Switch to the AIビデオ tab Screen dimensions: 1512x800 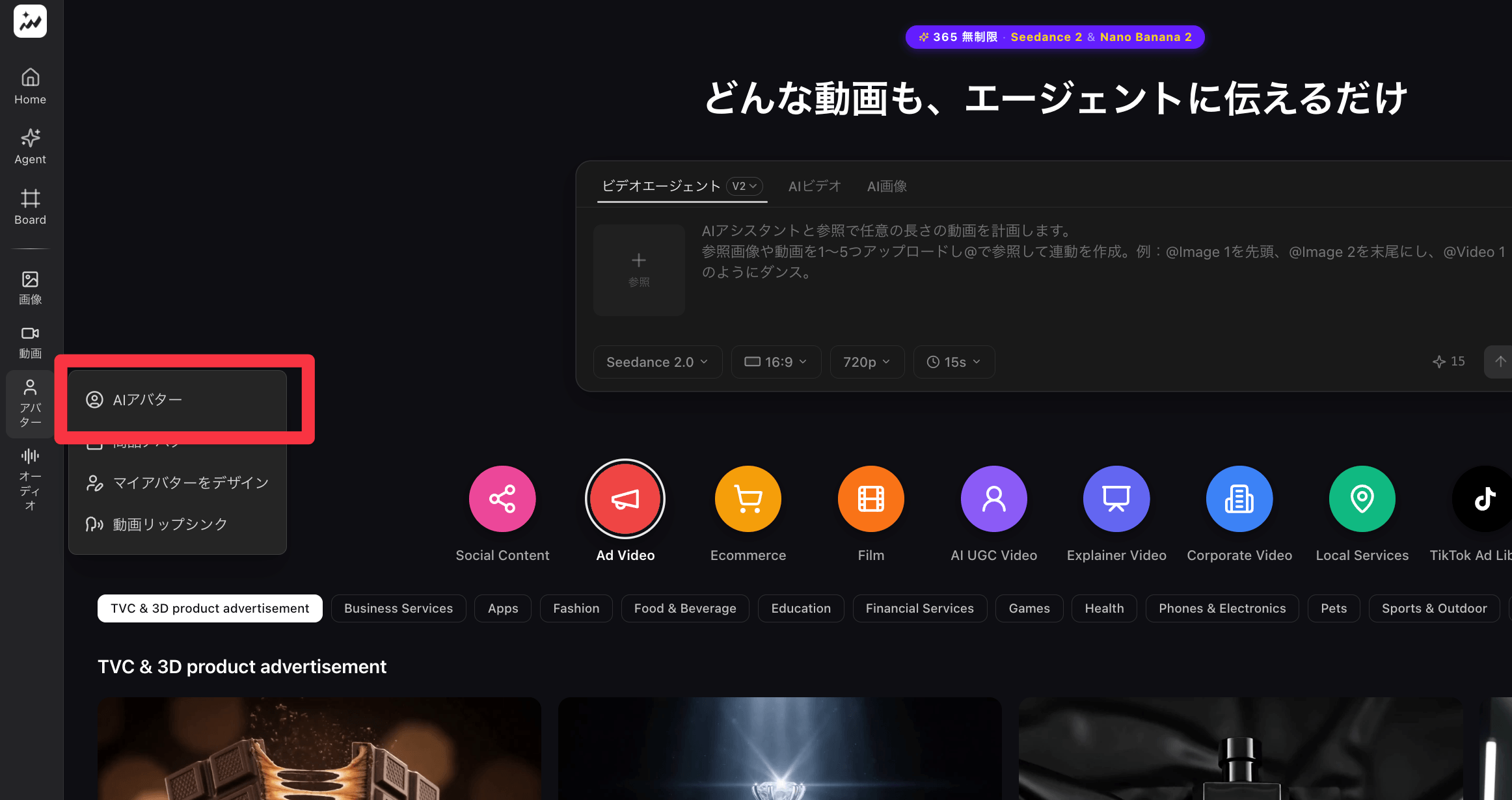pos(815,187)
